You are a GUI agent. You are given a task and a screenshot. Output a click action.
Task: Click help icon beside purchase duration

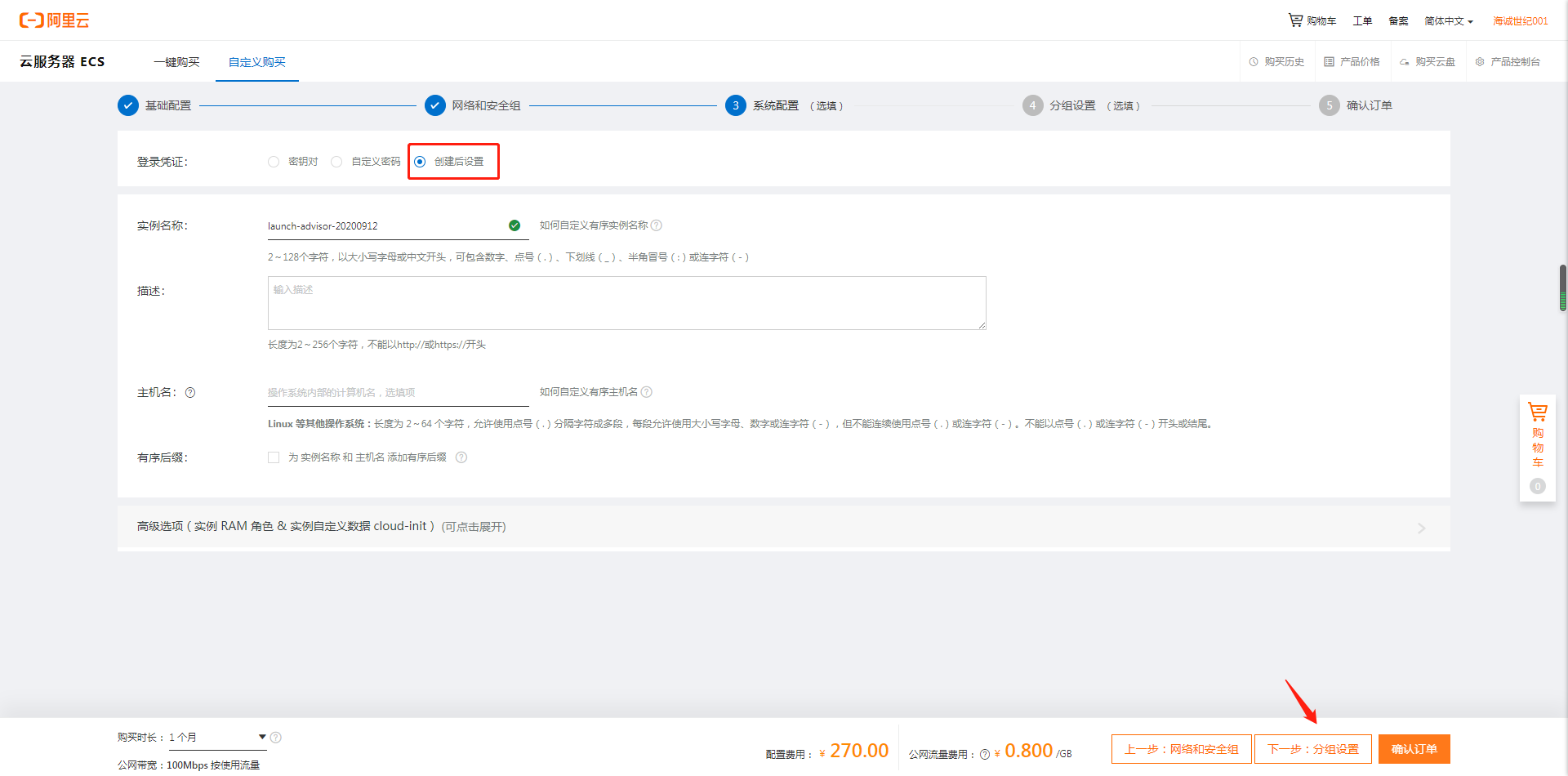coord(276,738)
